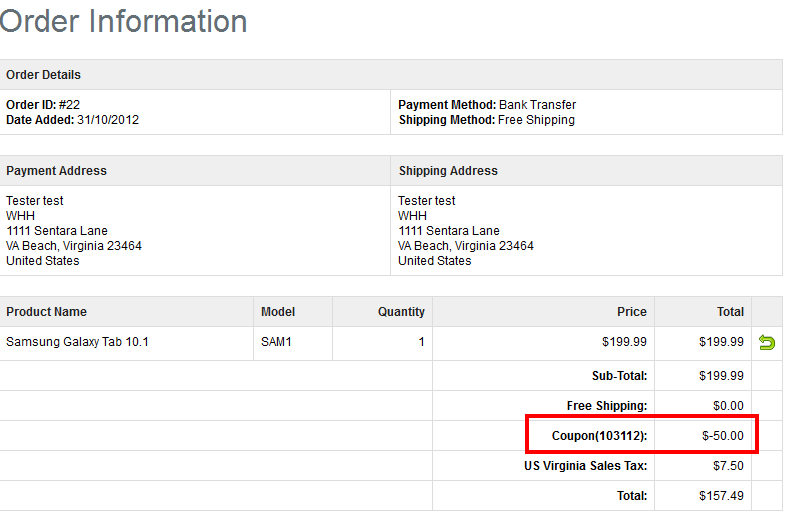Click the Model column header
785x513 pixels.
278,312
